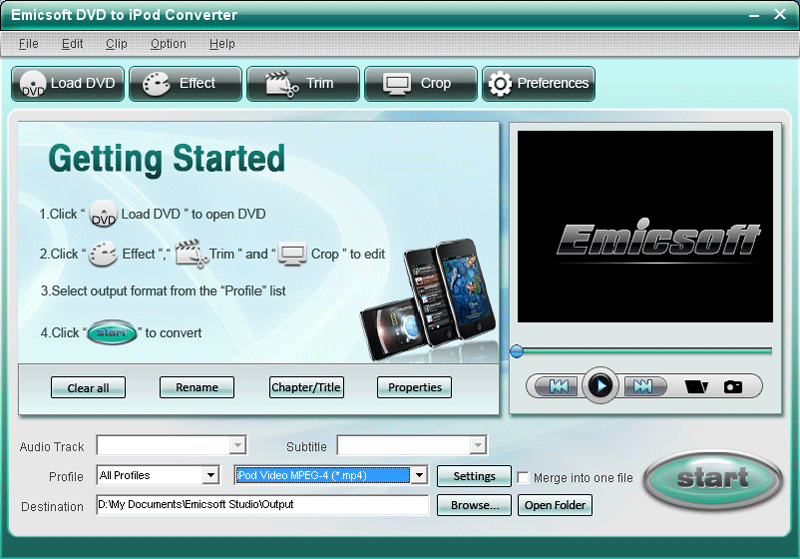Minimize the Emicsoft converter window
This screenshot has height=559, width=800.
click(754, 15)
